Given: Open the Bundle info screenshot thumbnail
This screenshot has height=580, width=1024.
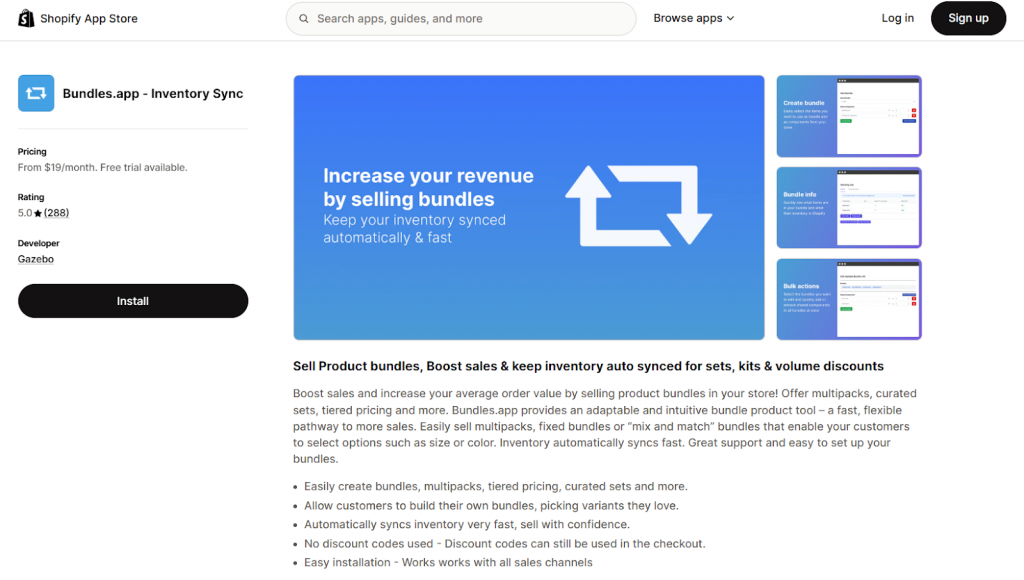Looking at the screenshot, I should (848, 207).
